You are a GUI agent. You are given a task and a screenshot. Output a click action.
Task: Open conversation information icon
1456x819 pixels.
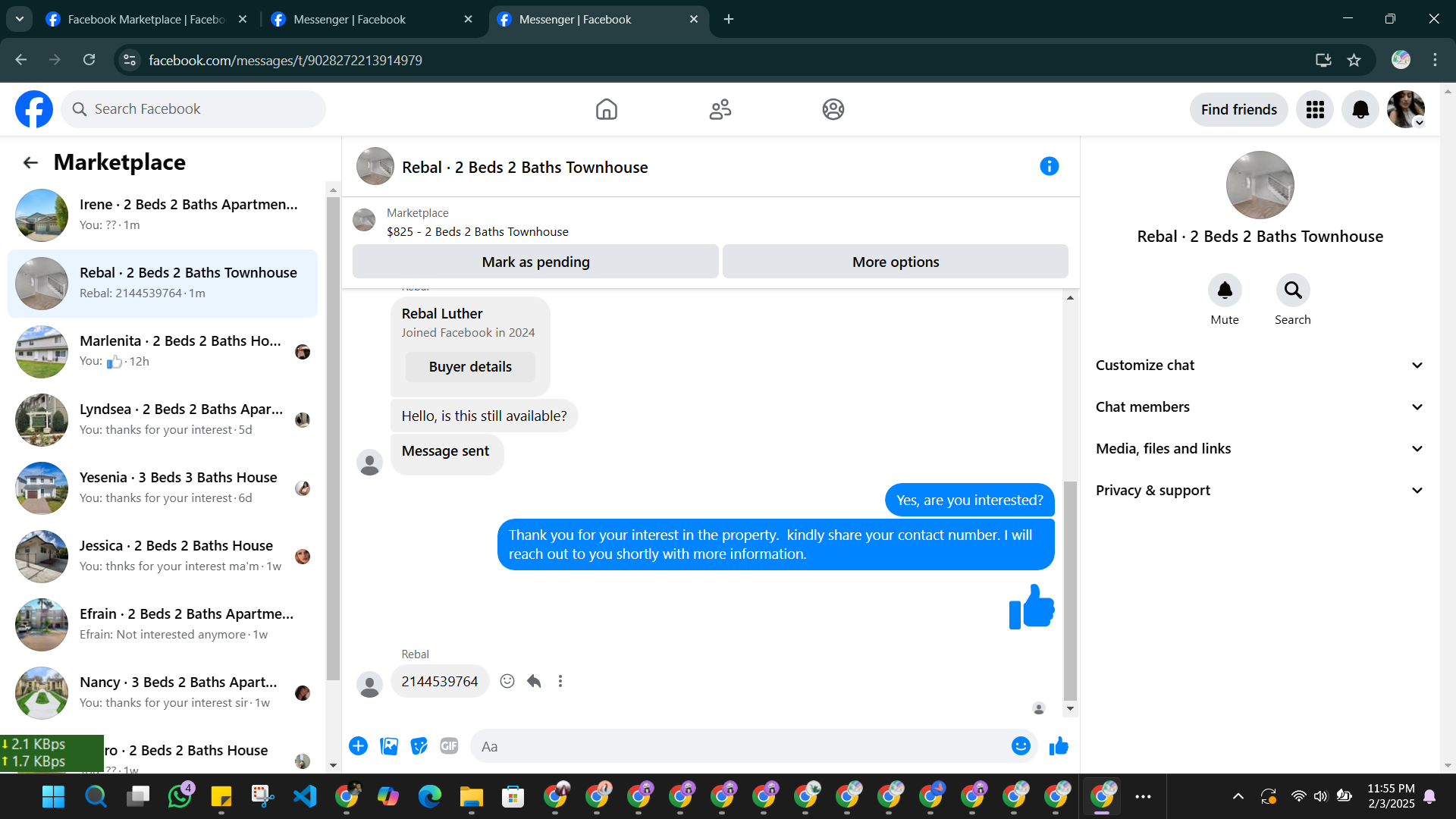tap(1049, 166)
